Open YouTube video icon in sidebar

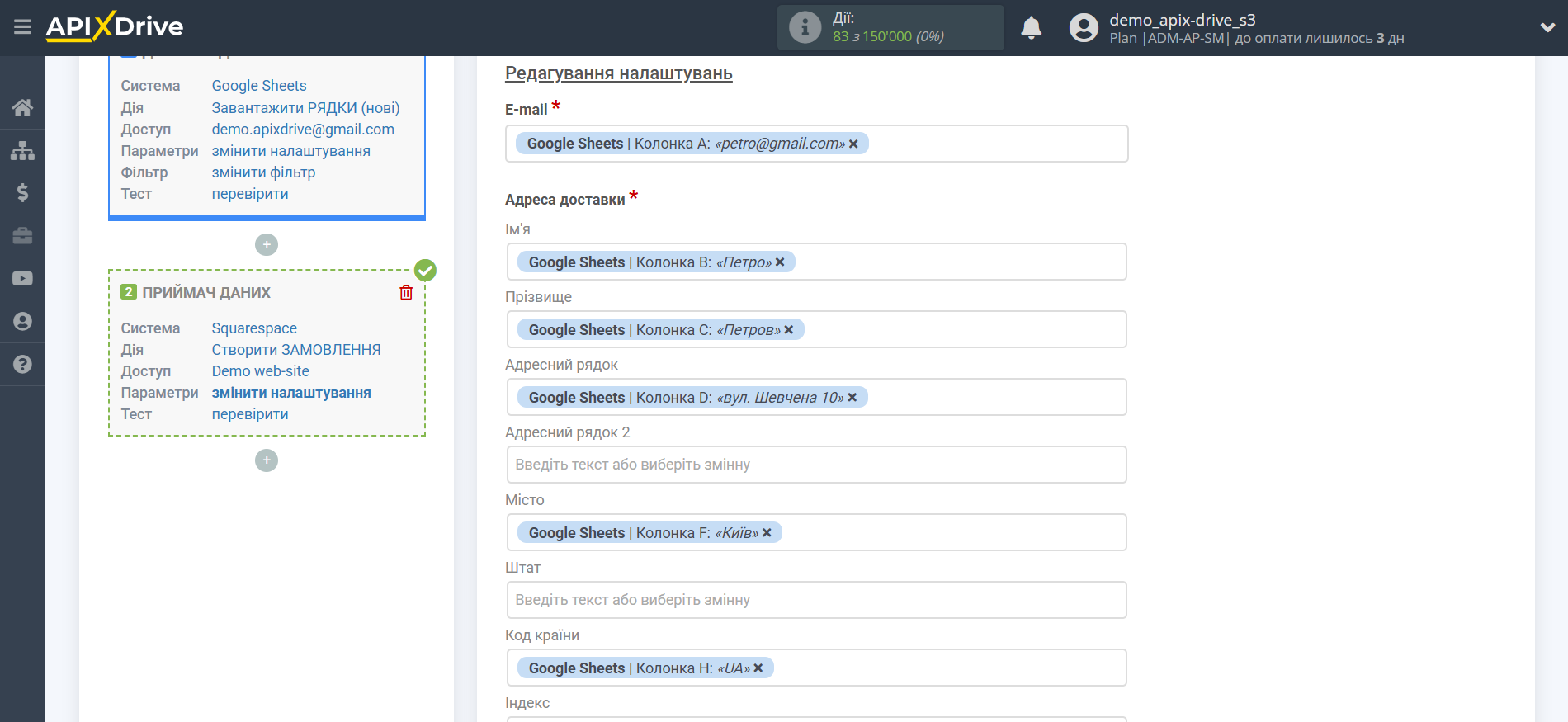(x=22, y=279)
